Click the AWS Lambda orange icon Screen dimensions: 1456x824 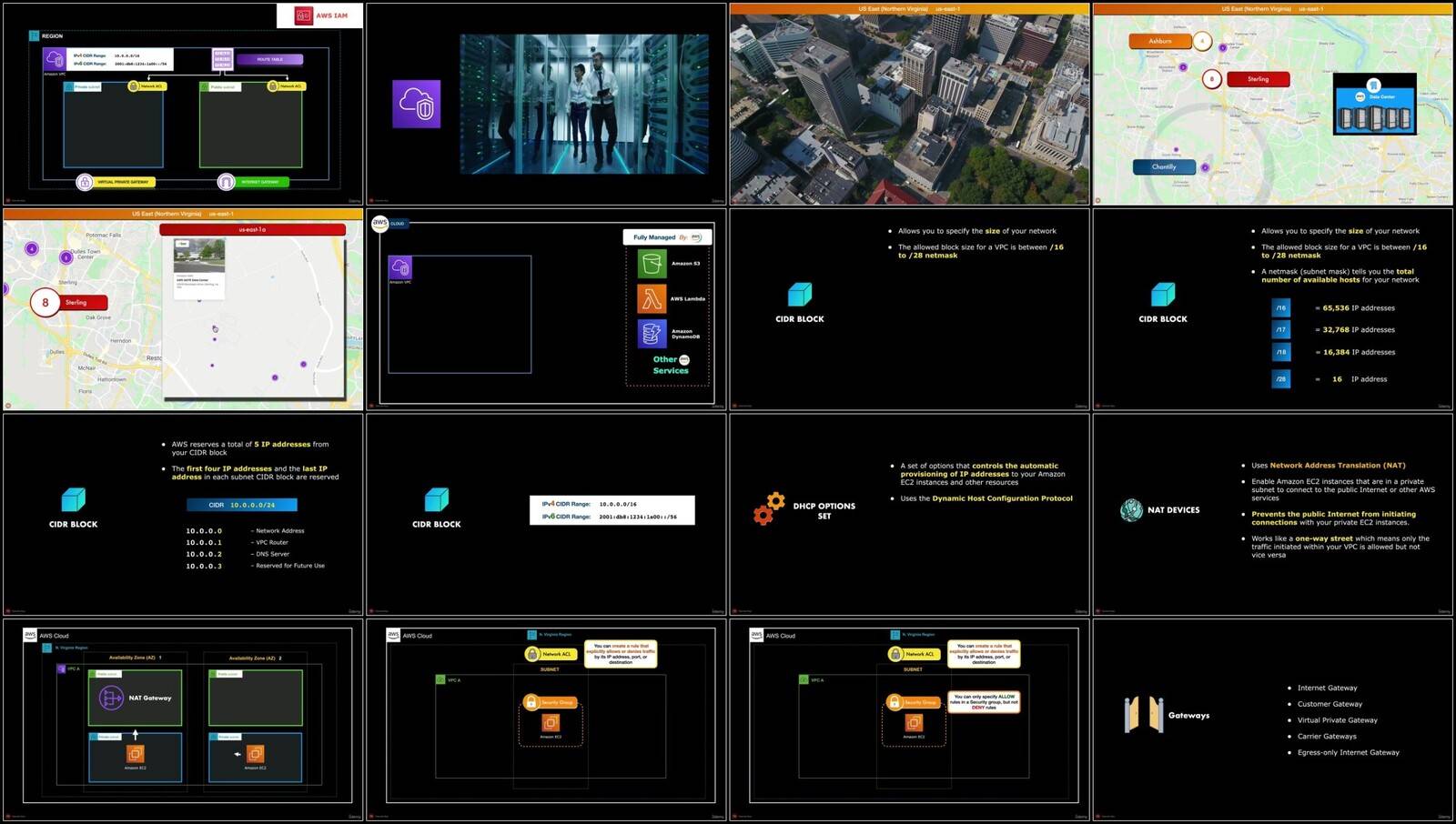(x=652, y=298)
